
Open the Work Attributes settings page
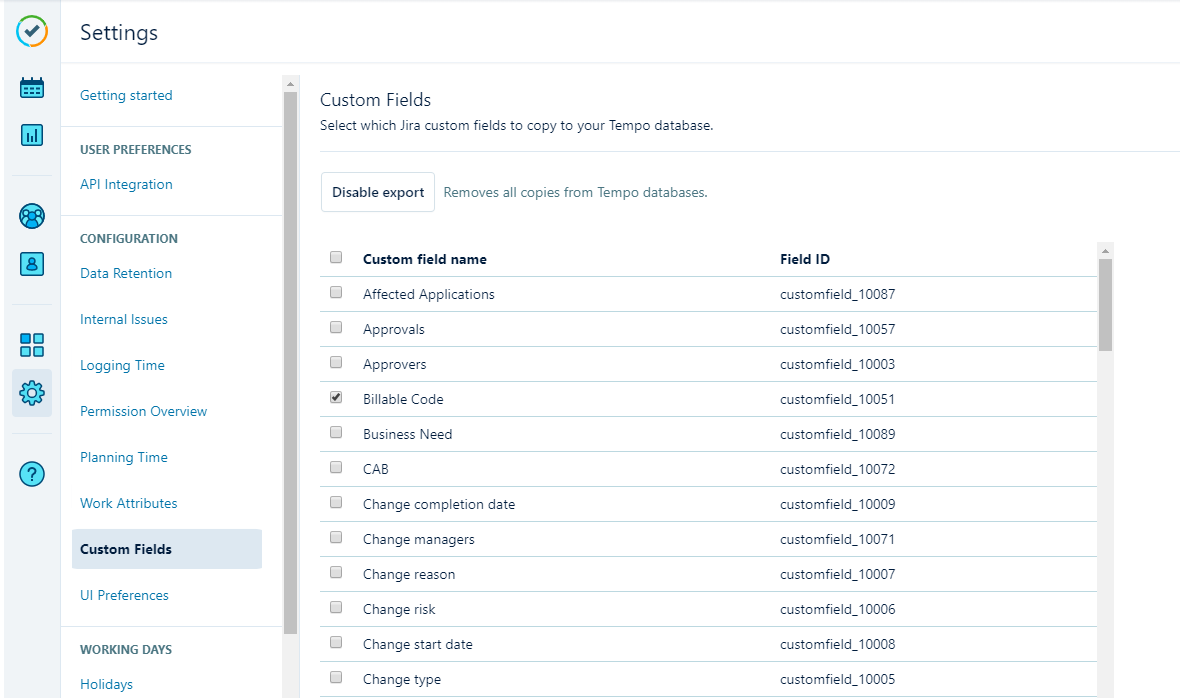pos(129,503)
